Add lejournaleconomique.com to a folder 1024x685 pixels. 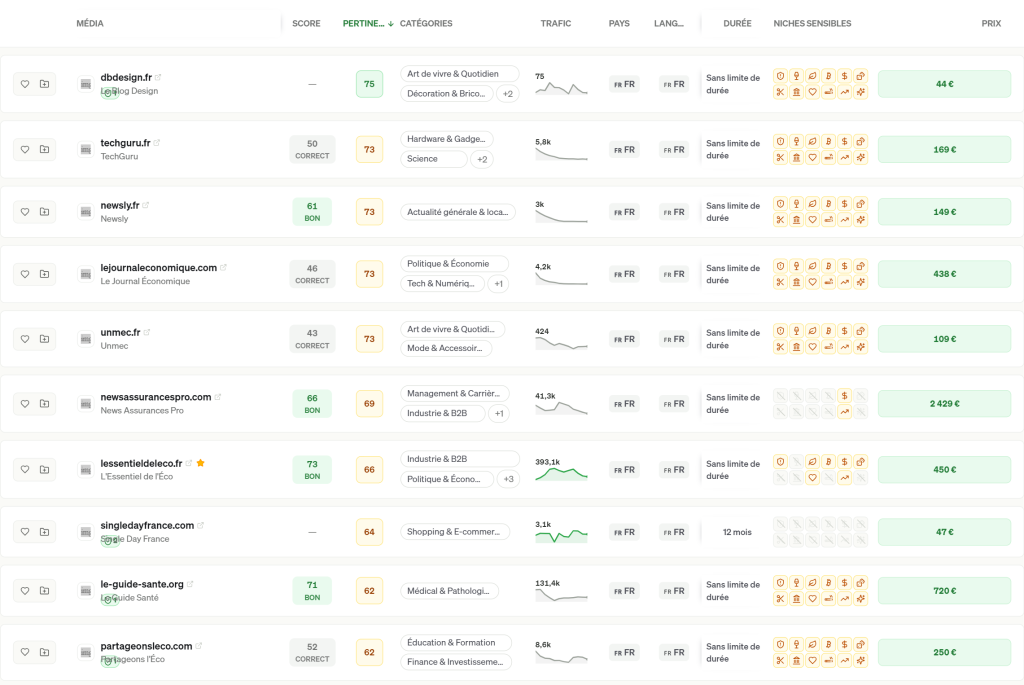pos(44,274)
